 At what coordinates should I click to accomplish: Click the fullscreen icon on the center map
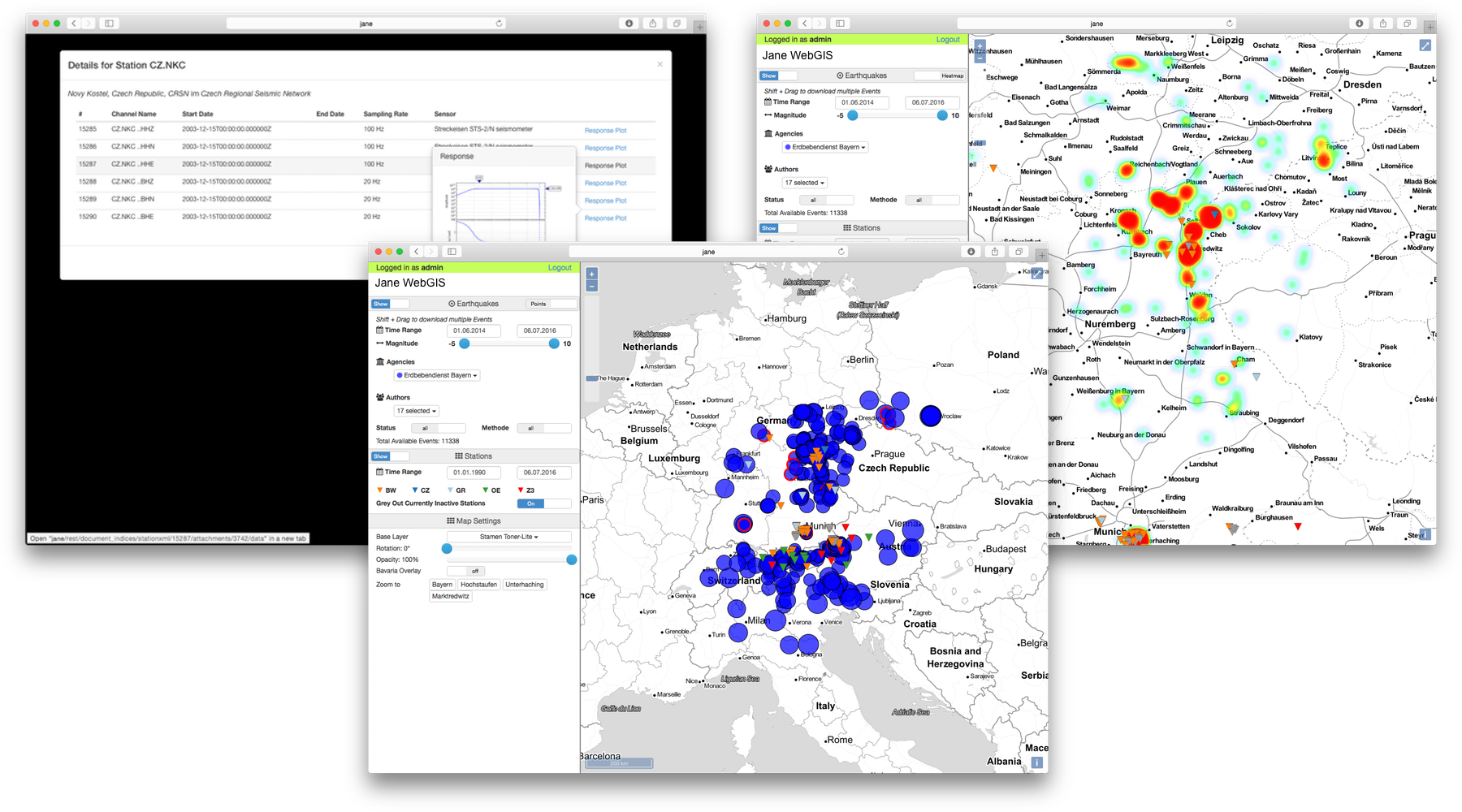[1036, 274]
